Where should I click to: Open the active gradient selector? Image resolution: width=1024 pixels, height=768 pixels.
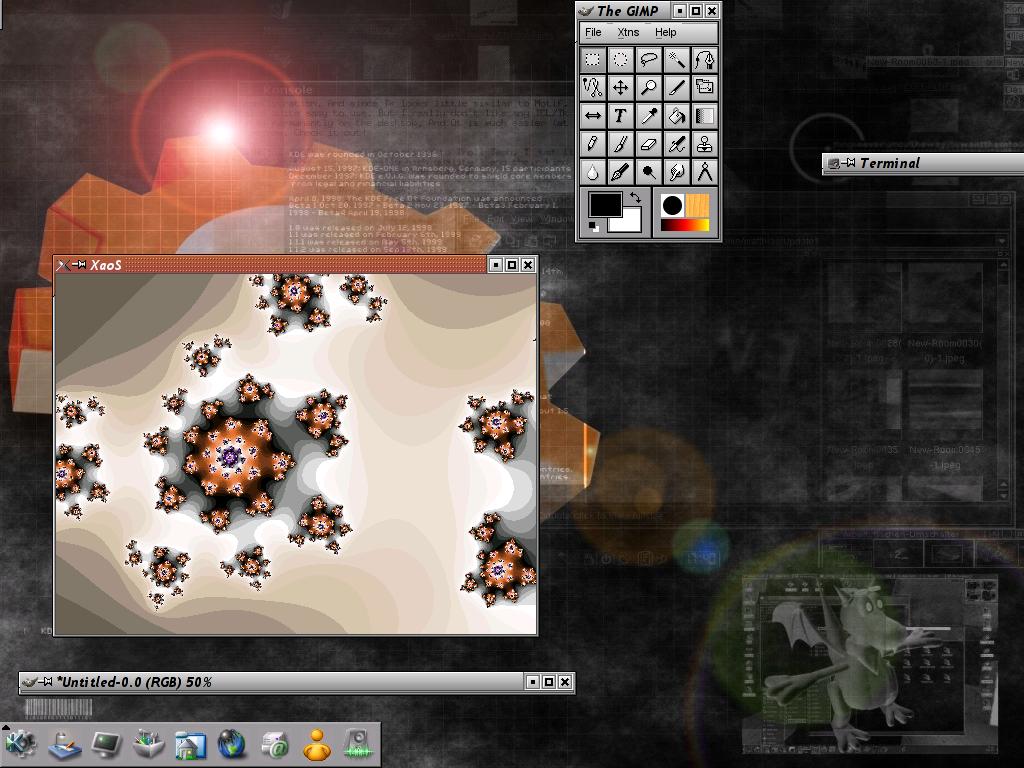click(685, 225)
